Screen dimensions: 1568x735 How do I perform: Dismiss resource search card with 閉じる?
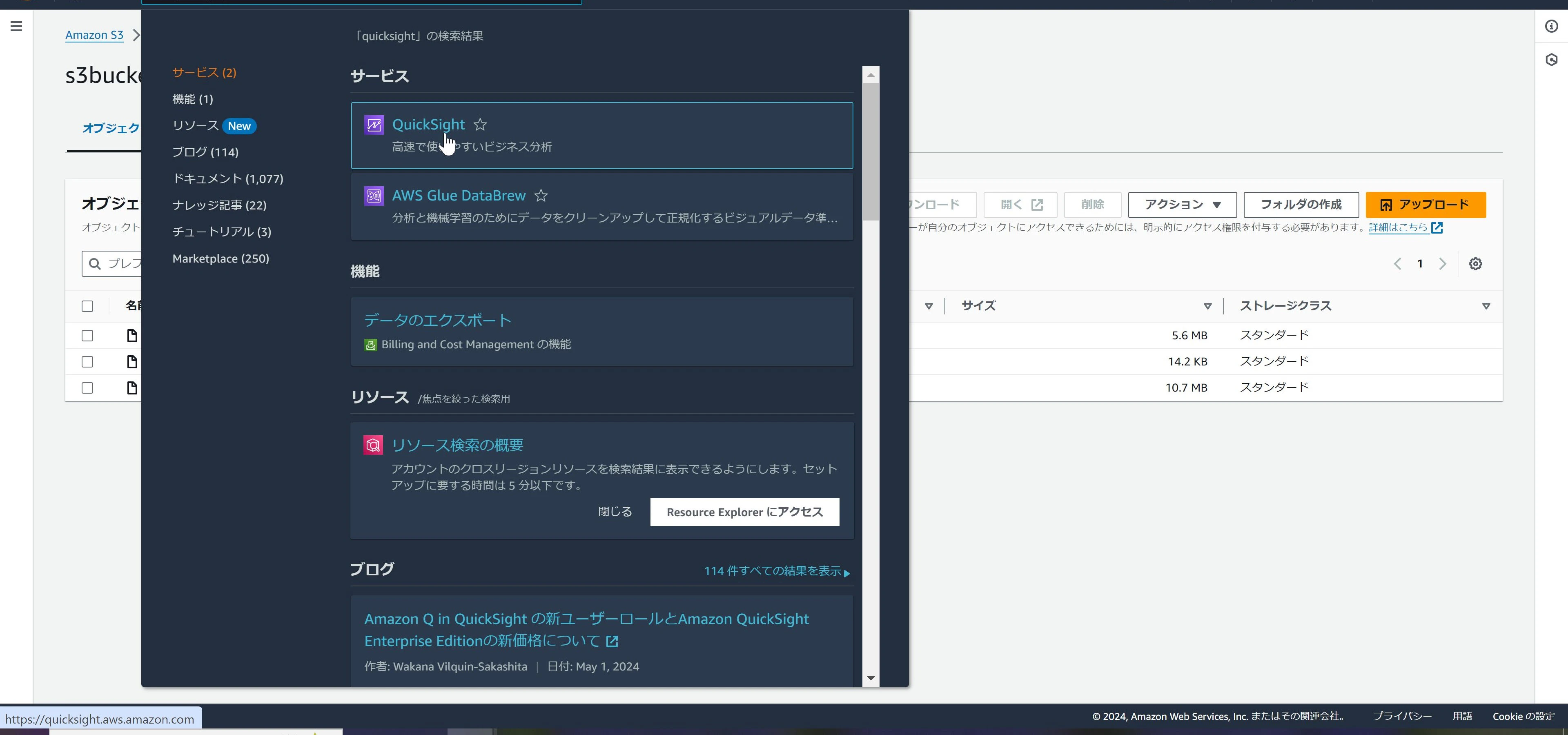615,512
